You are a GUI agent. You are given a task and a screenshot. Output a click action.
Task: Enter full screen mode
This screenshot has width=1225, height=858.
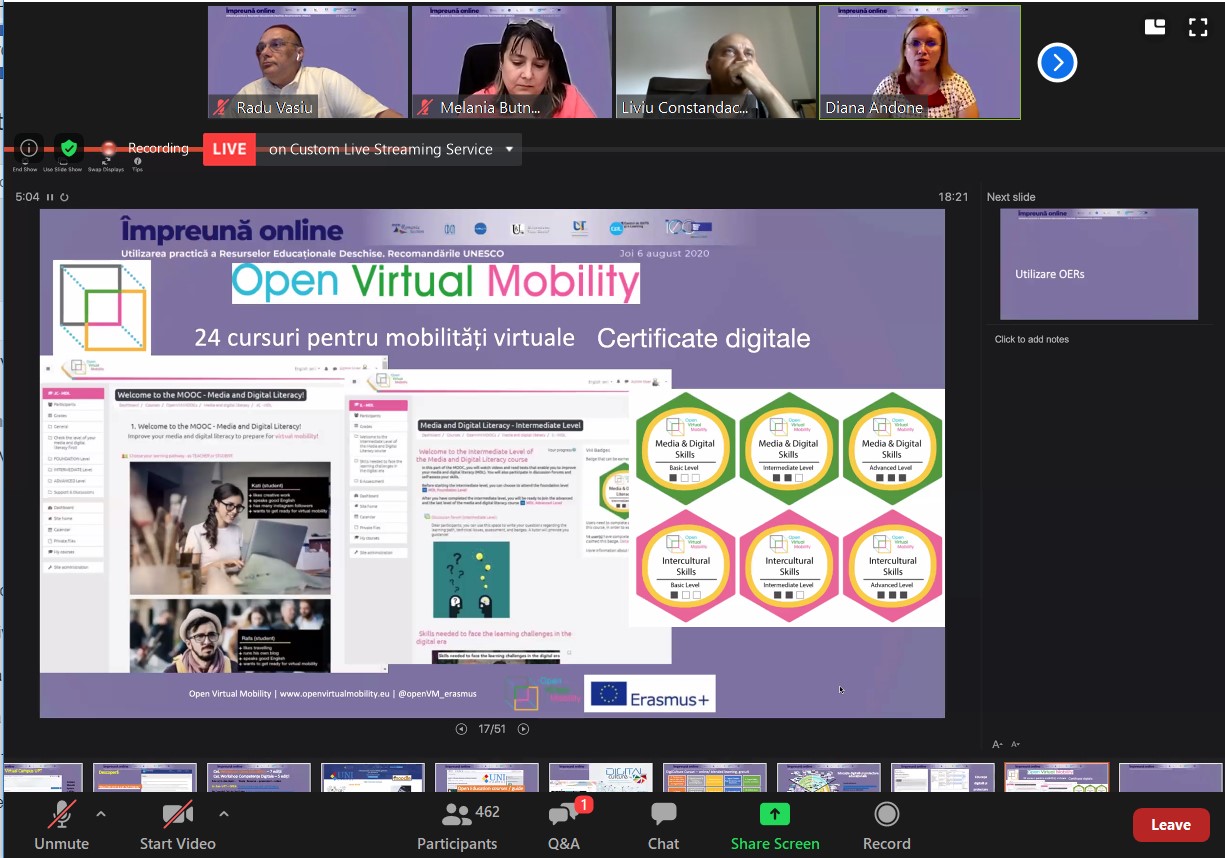click(x=1197, y=27)
